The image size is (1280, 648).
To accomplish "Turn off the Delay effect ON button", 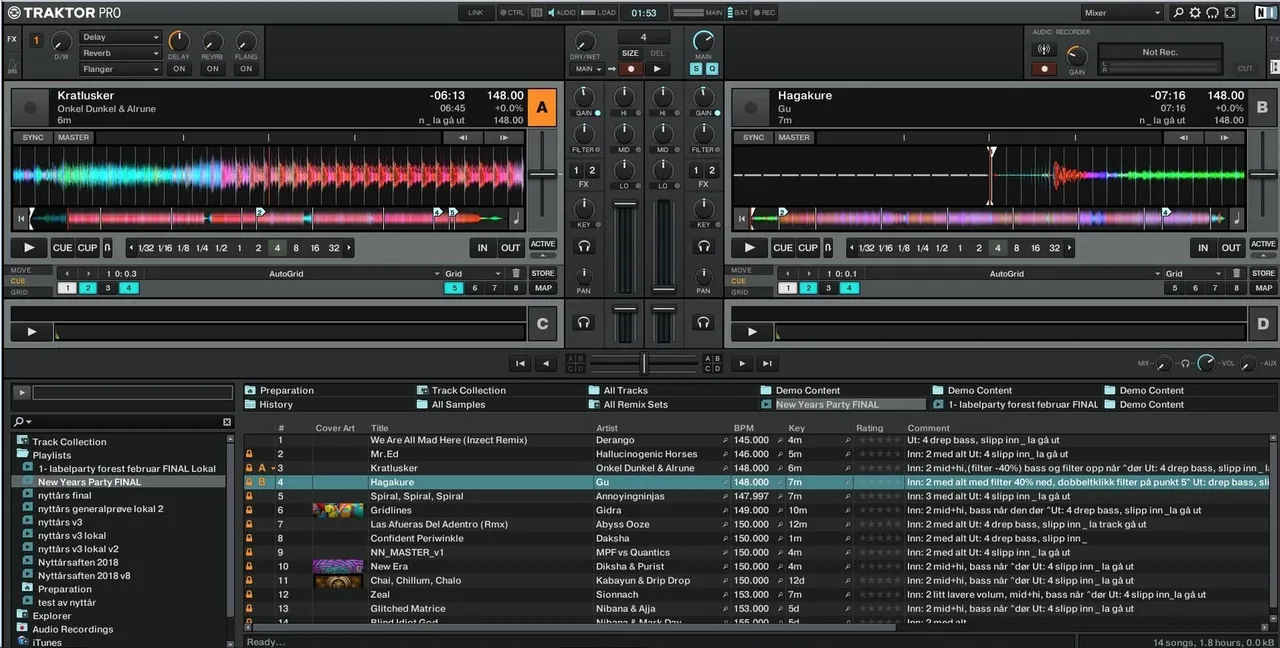I will [x=179, y=69].
